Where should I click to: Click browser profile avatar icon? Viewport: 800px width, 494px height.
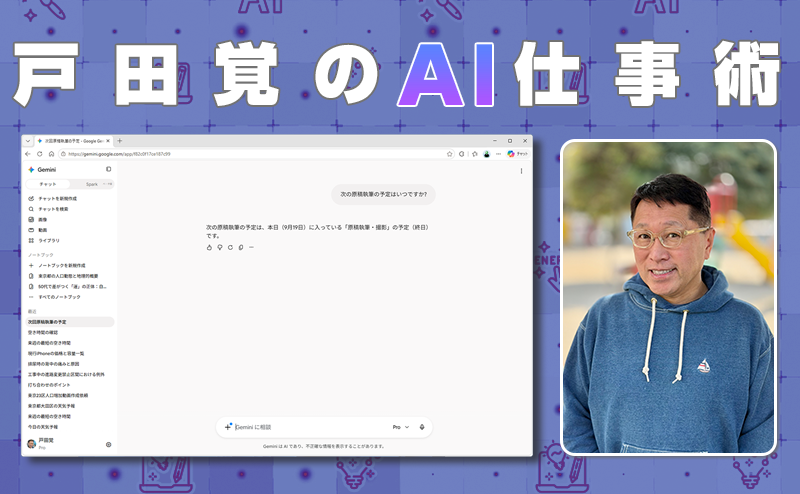click(487, 154)
